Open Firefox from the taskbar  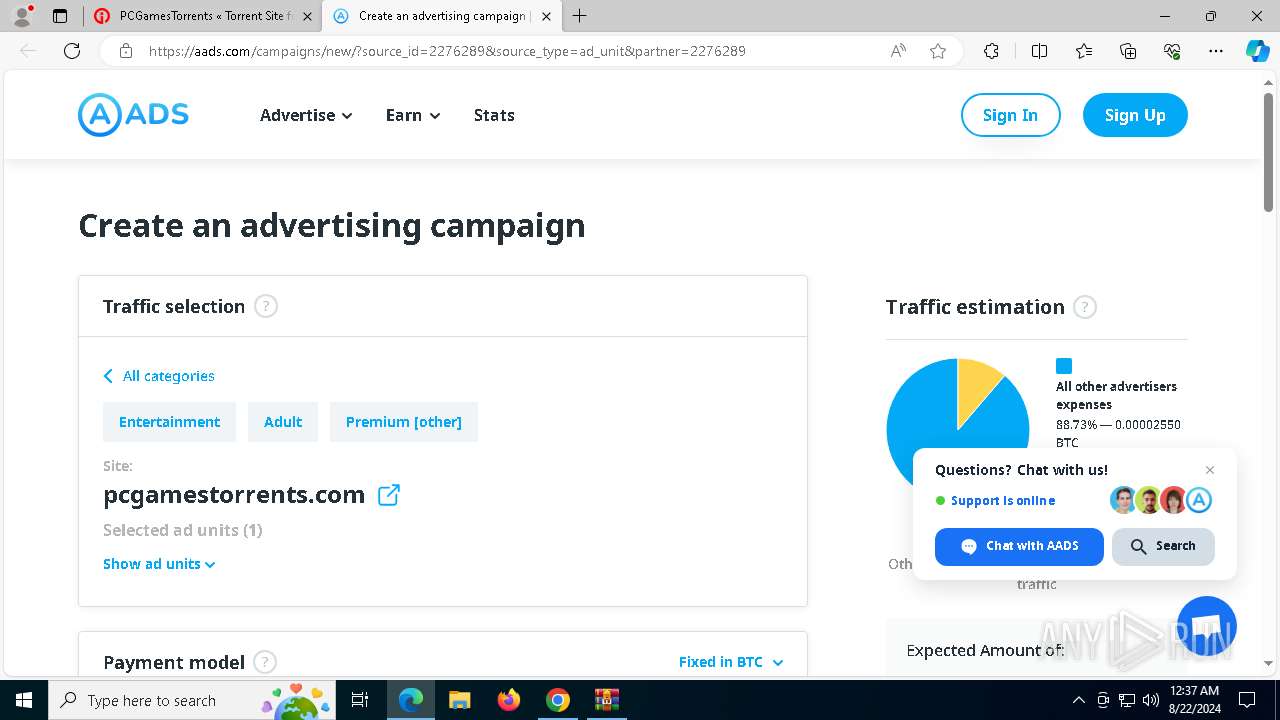pyautogui.click(x=509, y=700)
